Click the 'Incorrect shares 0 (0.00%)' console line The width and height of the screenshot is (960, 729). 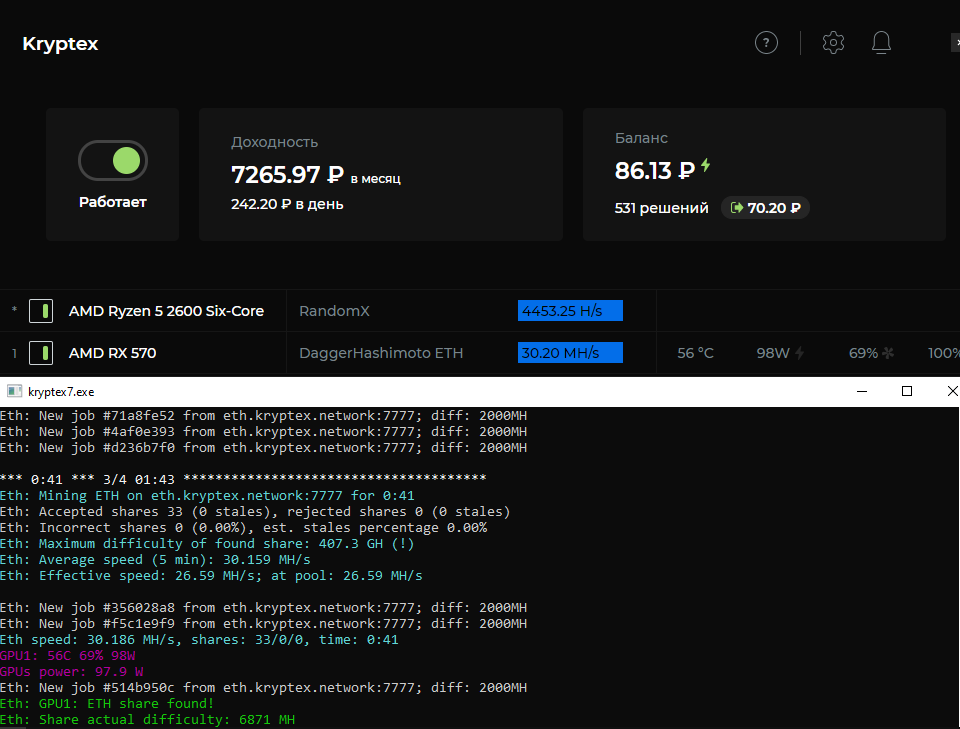pyautogui.click(x=244, y=528)
